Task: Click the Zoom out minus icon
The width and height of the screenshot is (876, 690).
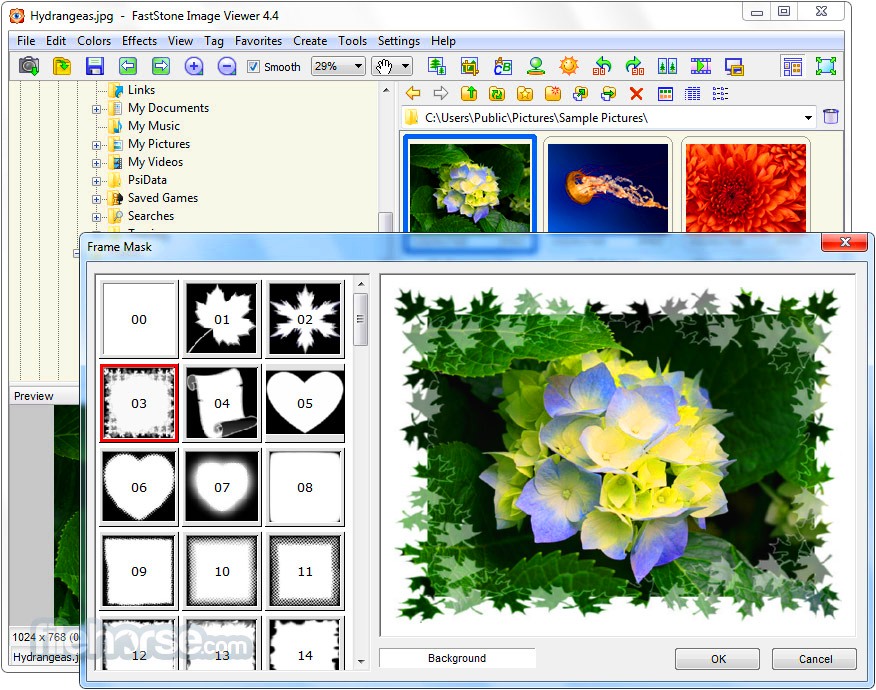Action: 227,66
